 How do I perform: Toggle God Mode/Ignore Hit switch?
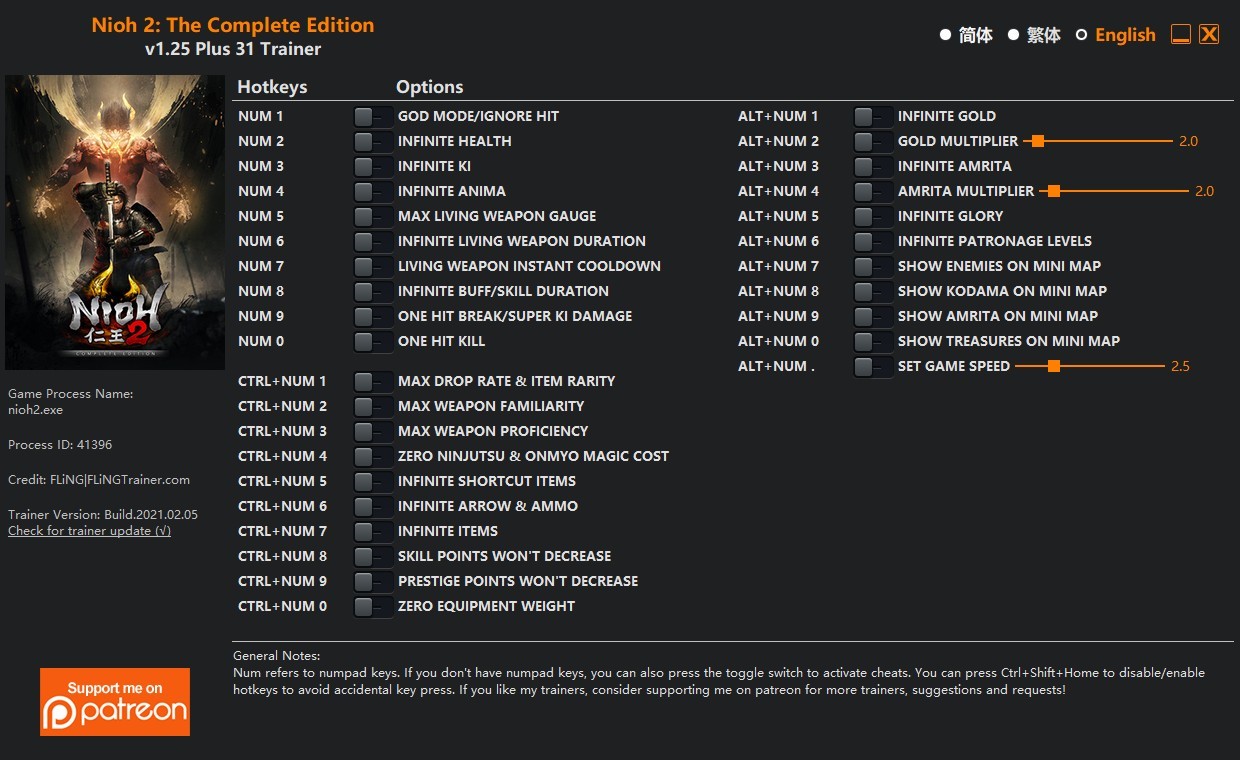(x=373, y=117)
